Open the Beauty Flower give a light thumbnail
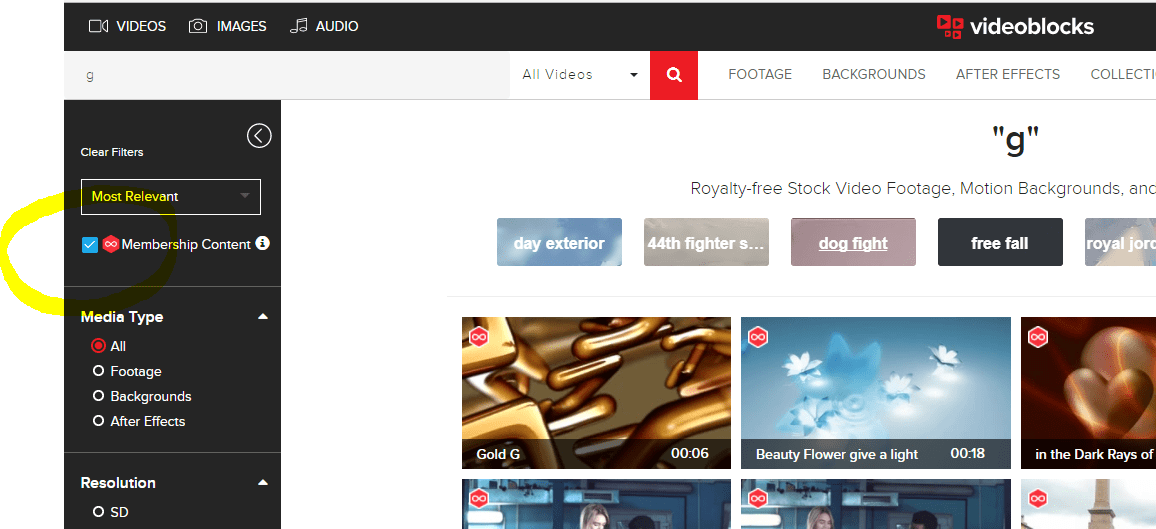 pyautogui.click(x=876, y=393)
